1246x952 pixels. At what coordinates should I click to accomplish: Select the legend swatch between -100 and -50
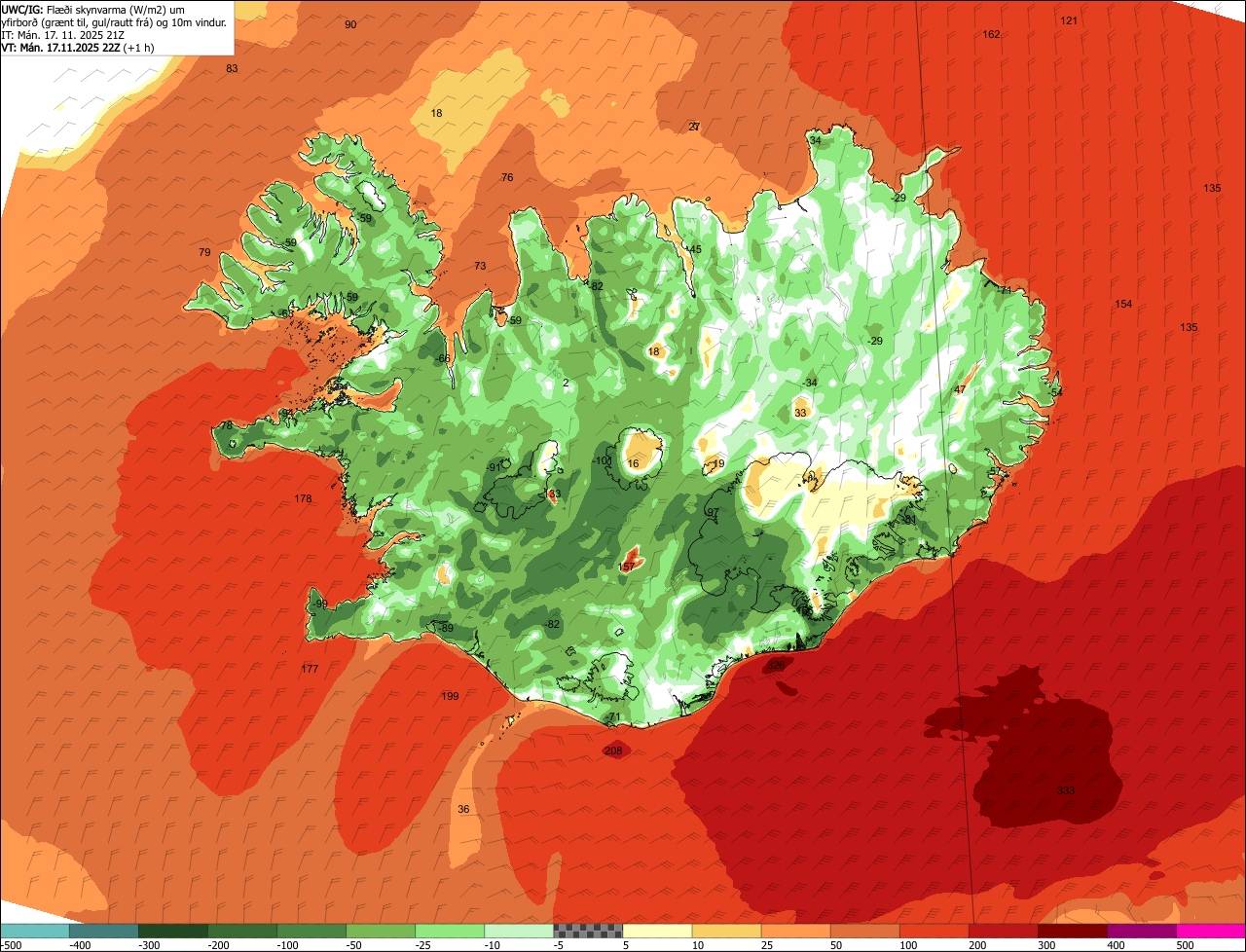[x=311, y=931]
